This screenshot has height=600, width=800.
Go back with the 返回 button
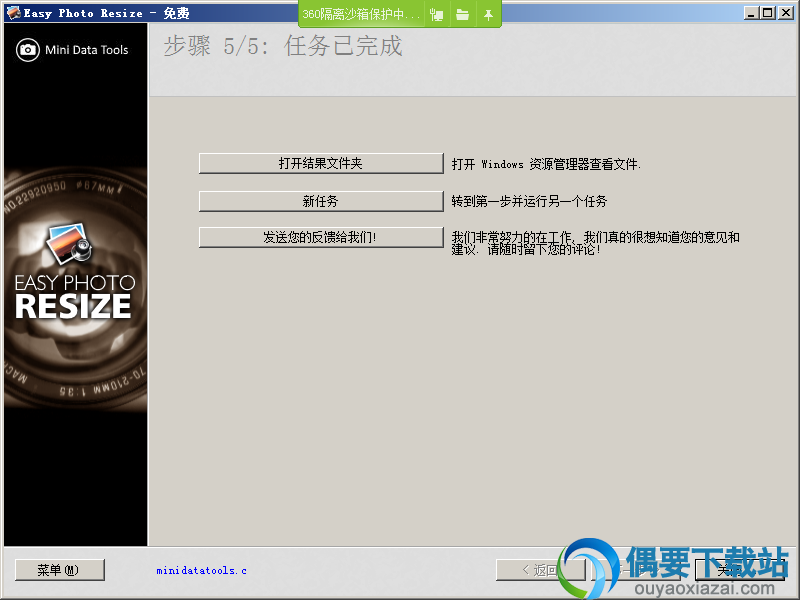[540, 570]
